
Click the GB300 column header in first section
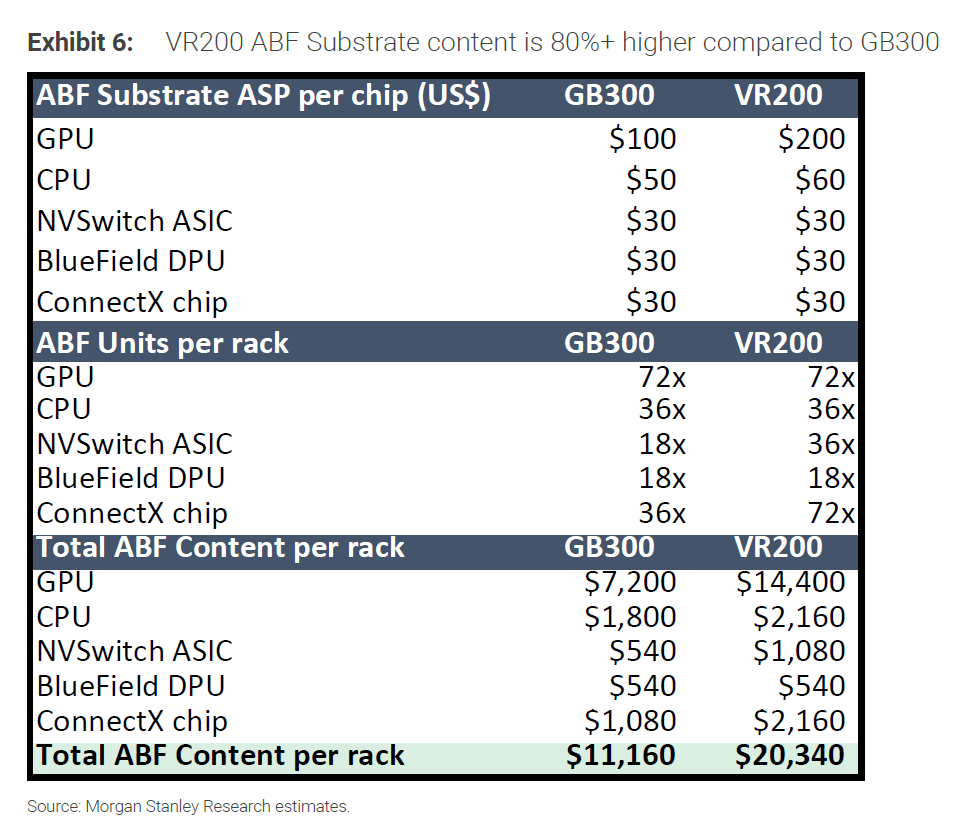coord(609,95)
